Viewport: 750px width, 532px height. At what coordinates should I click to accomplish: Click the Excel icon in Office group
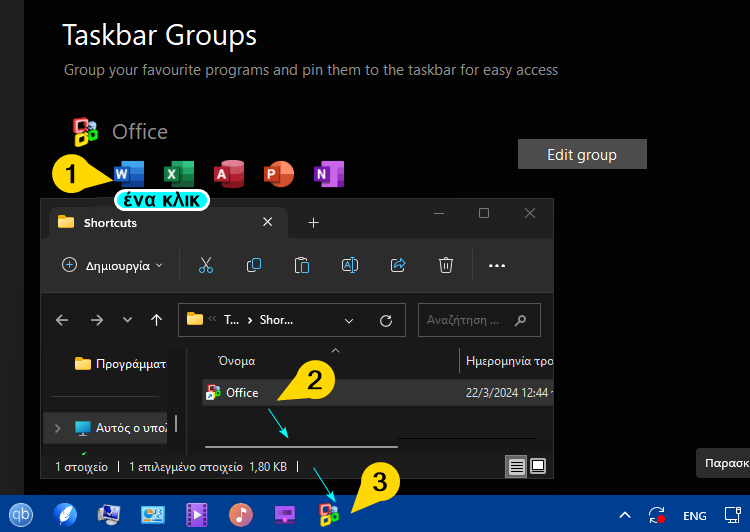click(x=179, y=174)
